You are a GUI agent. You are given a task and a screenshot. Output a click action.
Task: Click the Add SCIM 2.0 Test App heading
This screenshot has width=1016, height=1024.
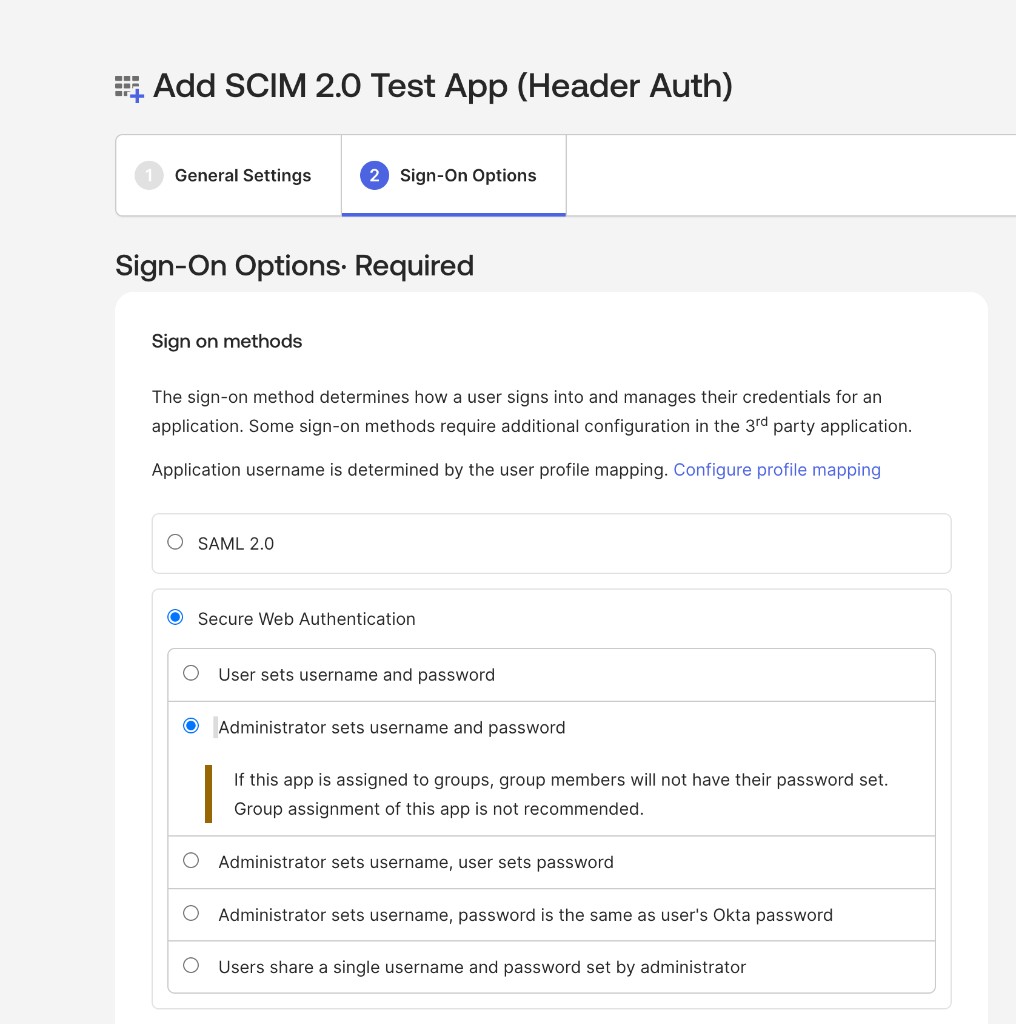443,86
